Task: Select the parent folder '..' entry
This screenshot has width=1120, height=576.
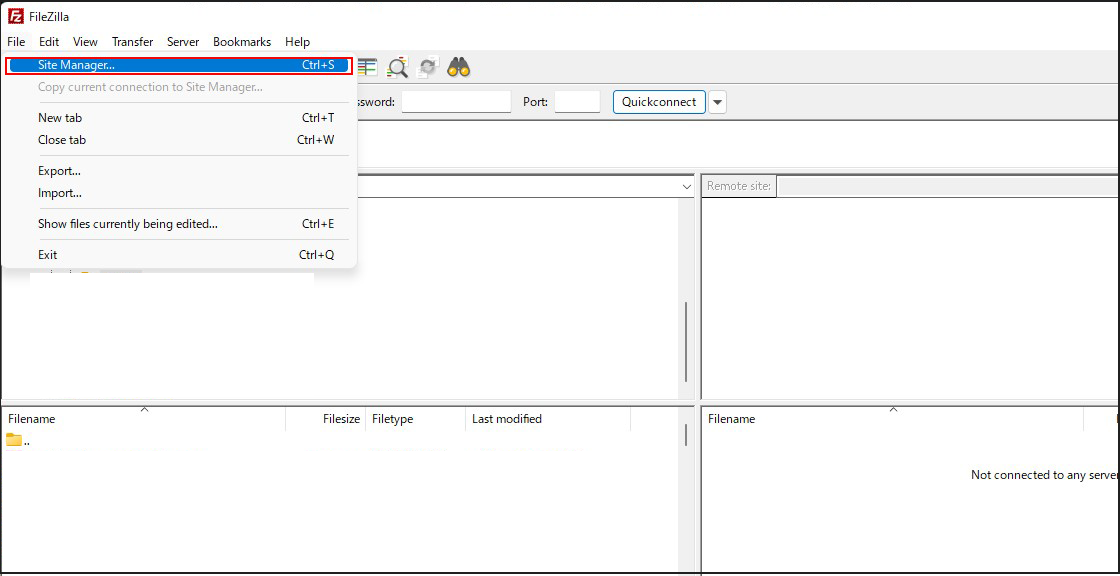Action: (x=19, y=441)
